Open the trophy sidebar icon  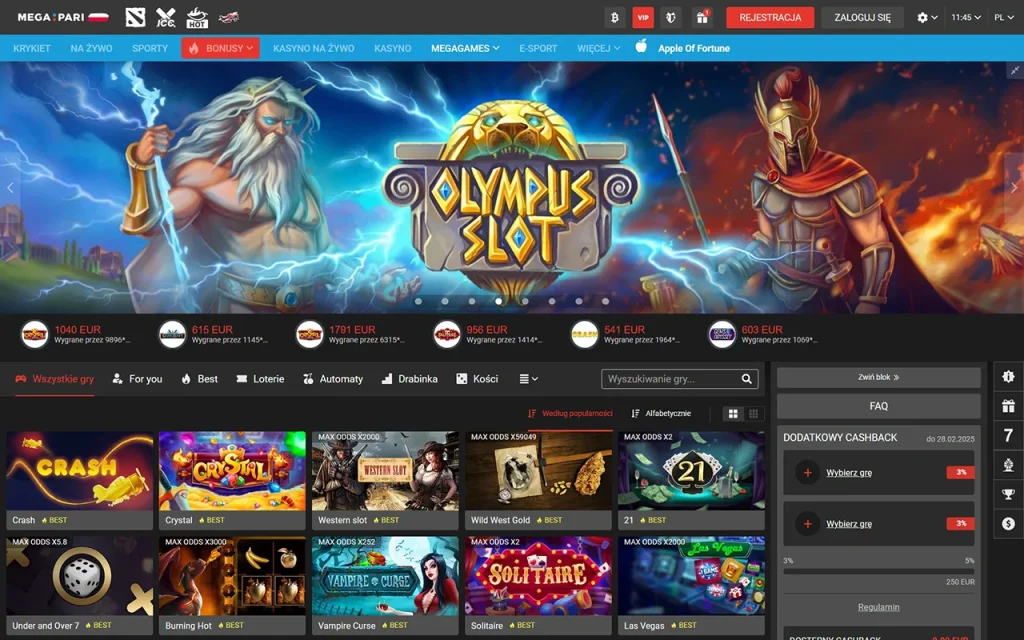(x=1008, y=494)
